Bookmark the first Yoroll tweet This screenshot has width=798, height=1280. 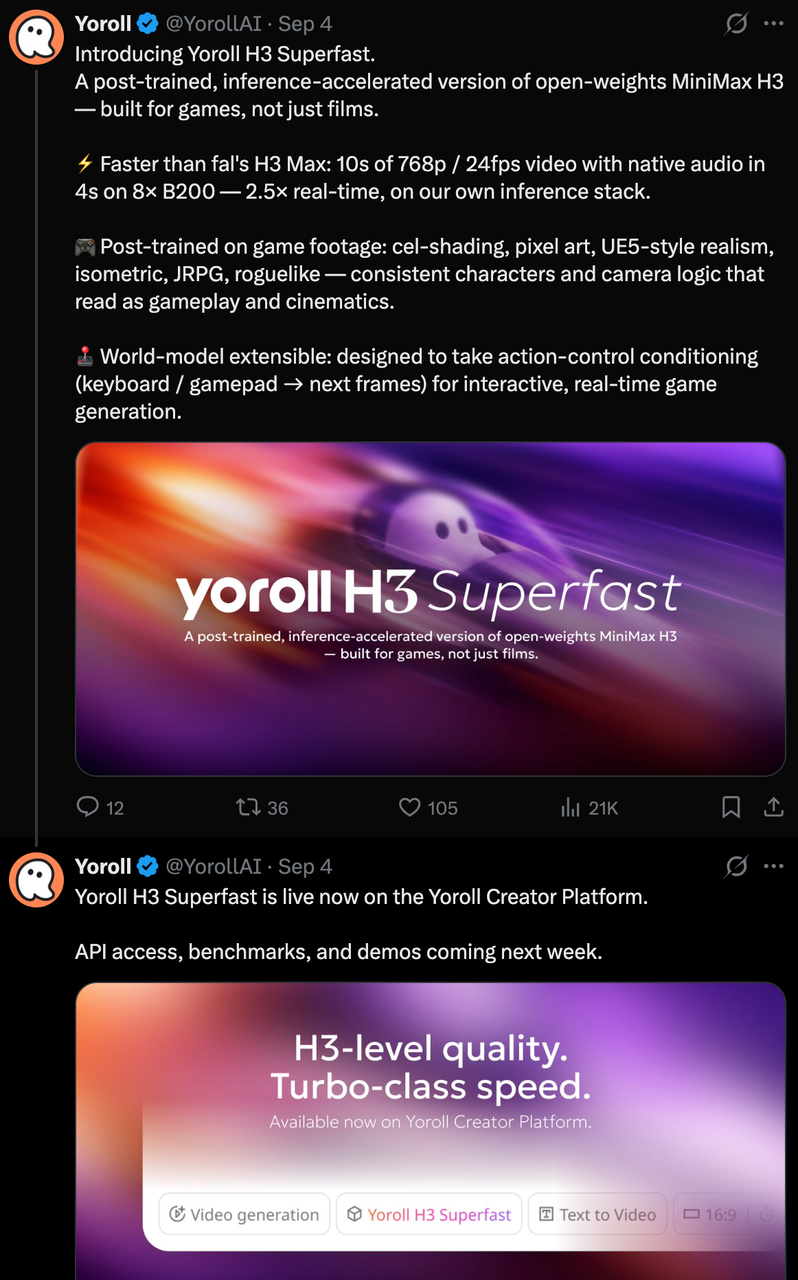(731, 808)
